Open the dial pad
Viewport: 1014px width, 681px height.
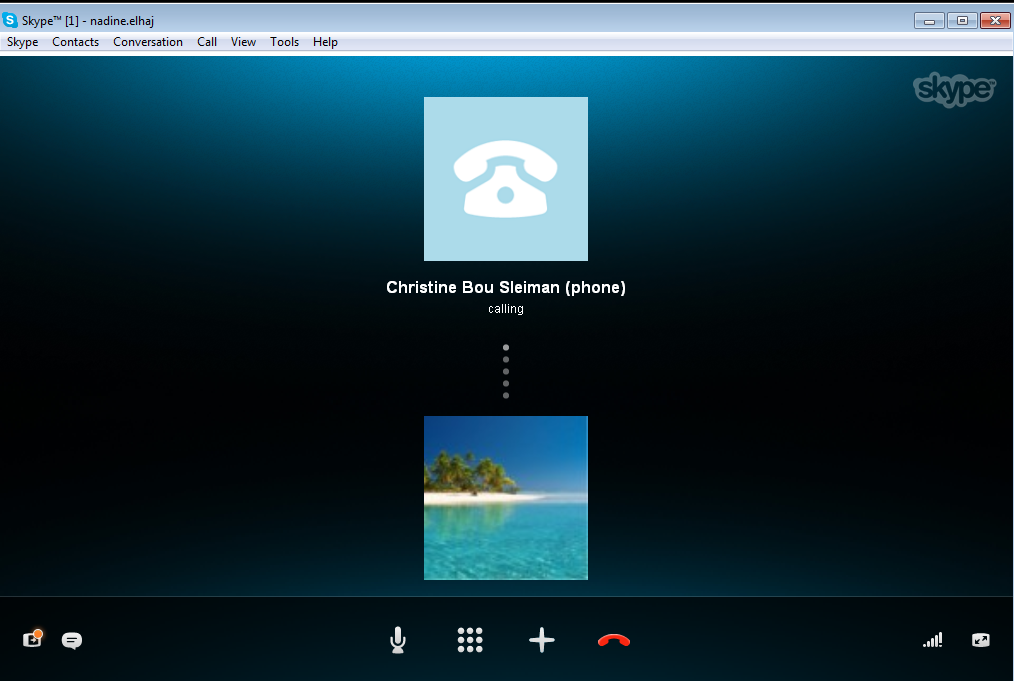(469, 640)
